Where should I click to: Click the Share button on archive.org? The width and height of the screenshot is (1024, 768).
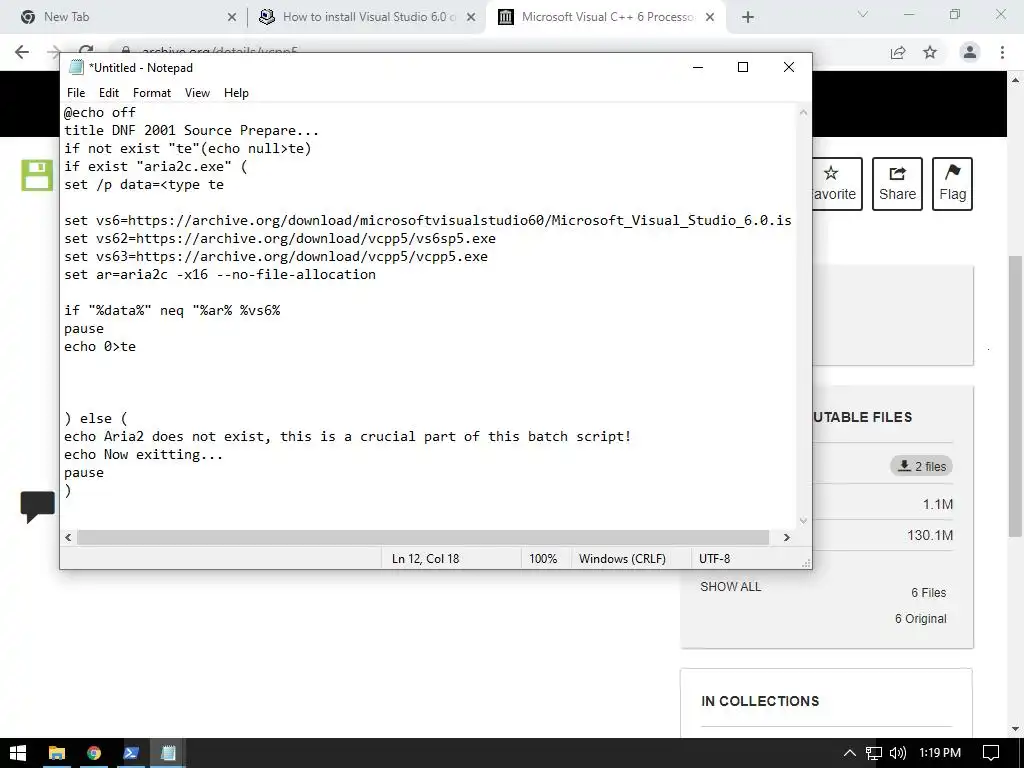(x=897, y=184)
